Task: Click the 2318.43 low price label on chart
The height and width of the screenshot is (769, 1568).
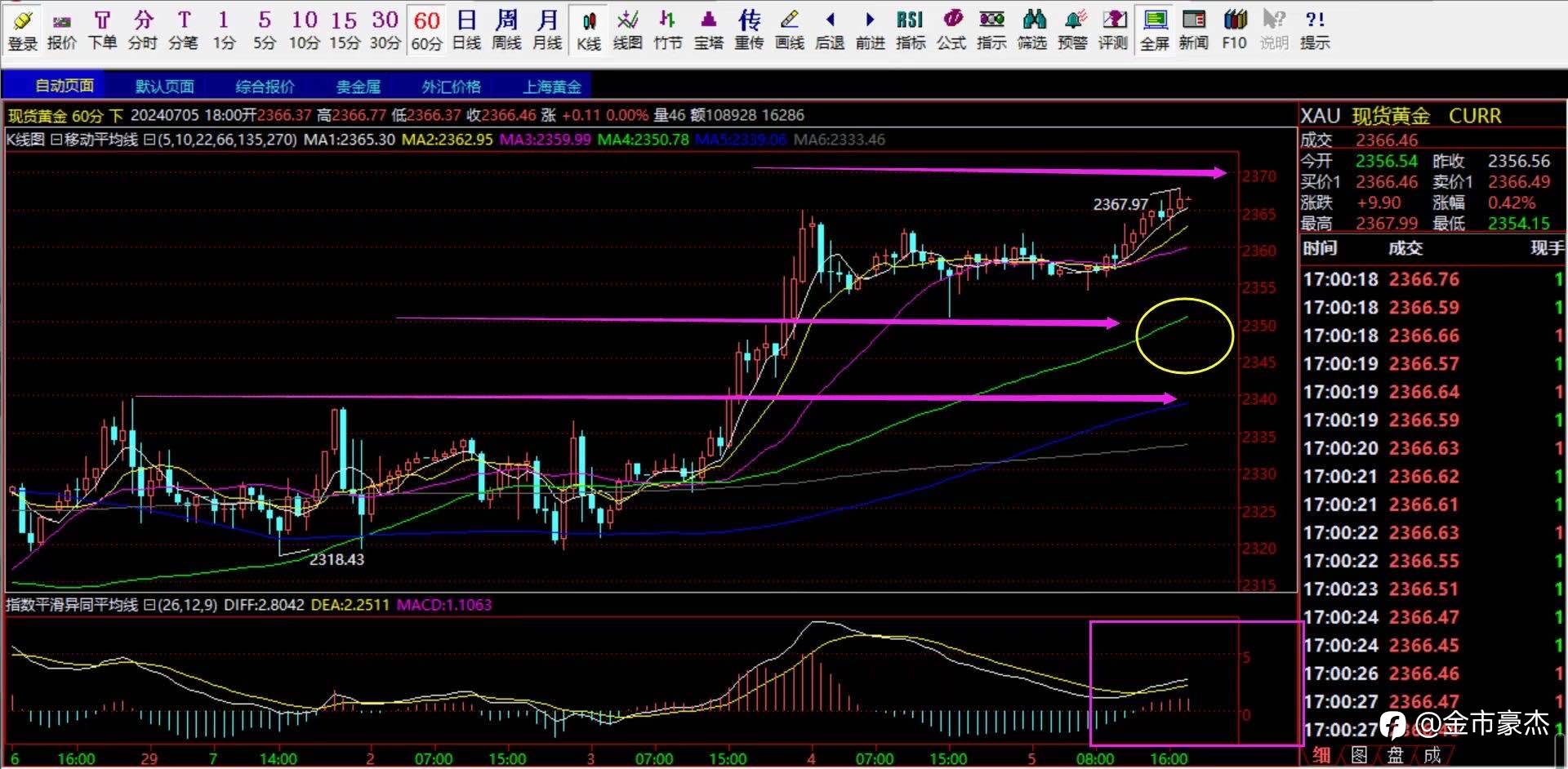Action: click(x=337, y=559)
